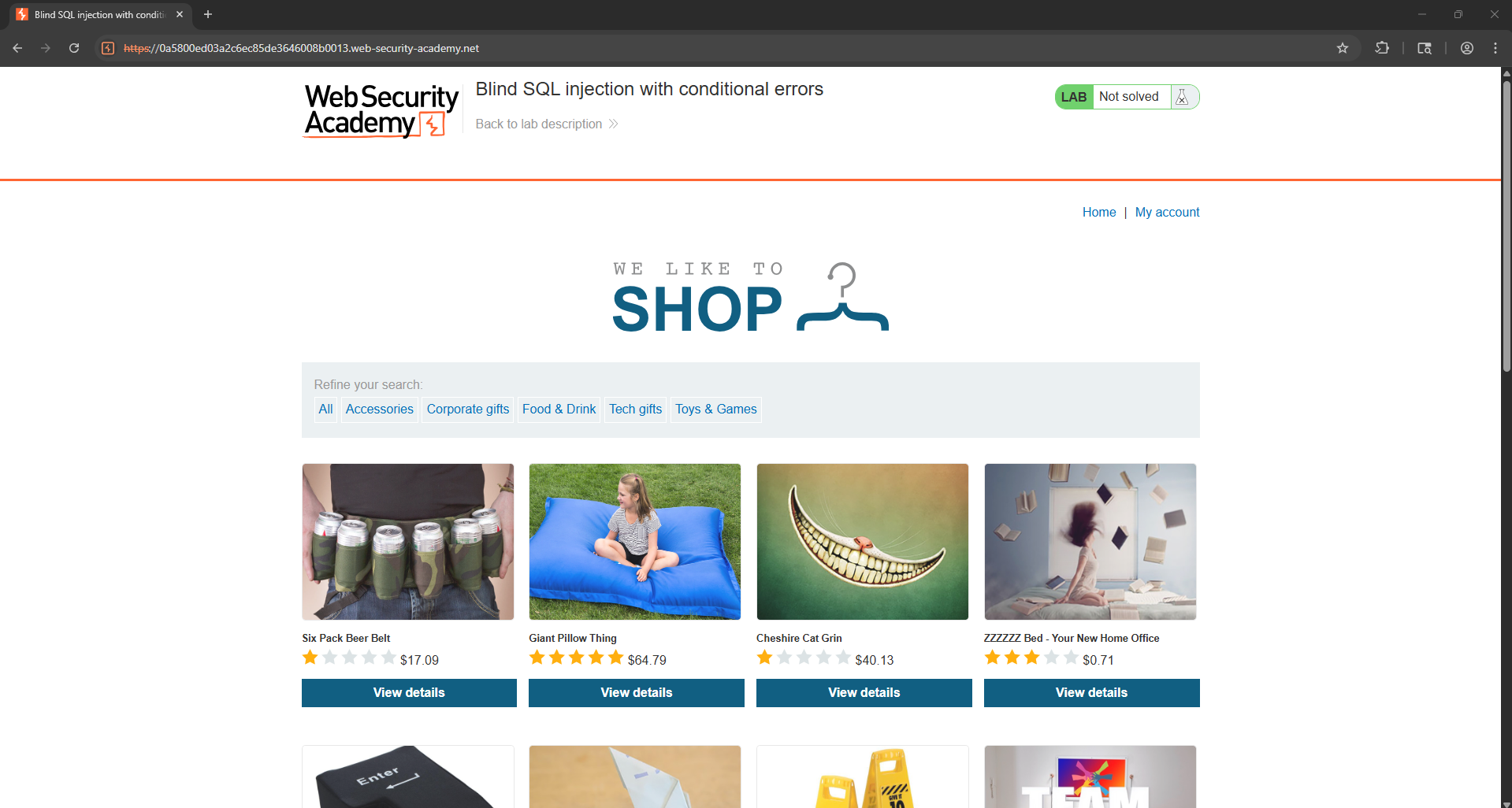Click the site security warning icon
This screenshot has height=808, width=1512.
pos(109,48)
